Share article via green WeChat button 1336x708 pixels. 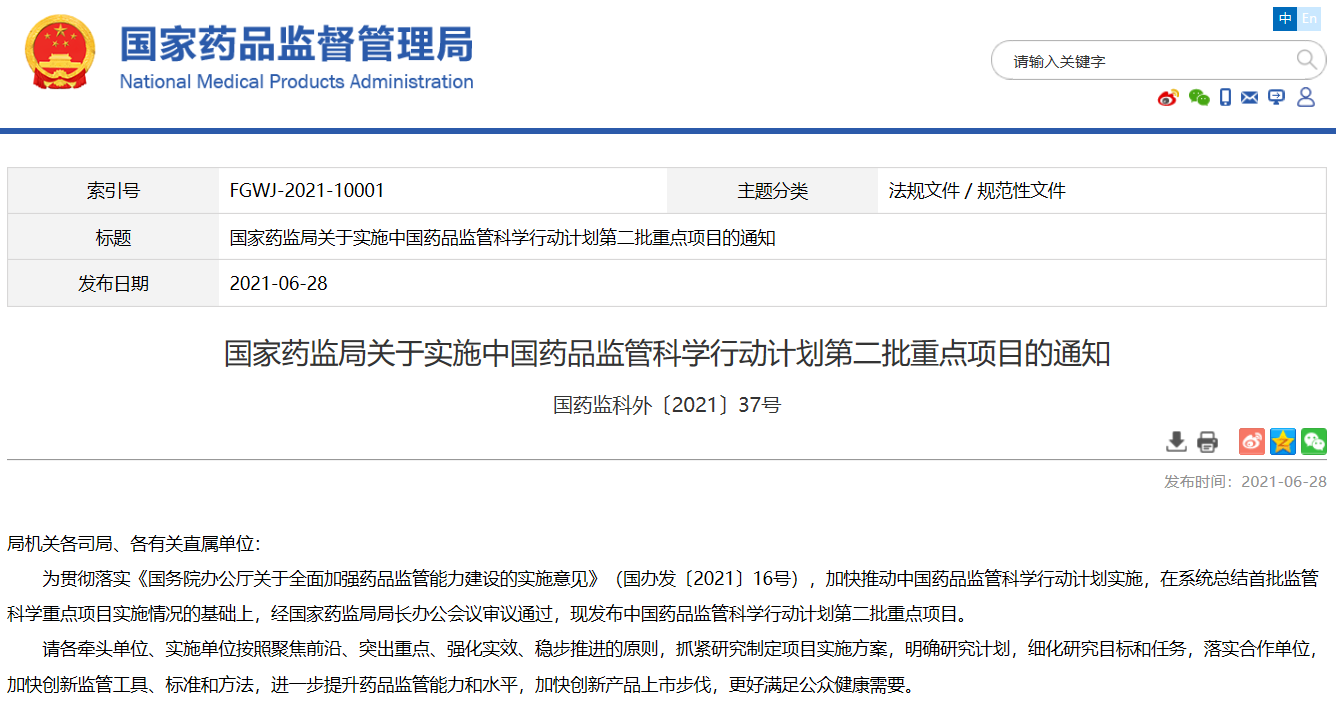[x=1314, y=441]
